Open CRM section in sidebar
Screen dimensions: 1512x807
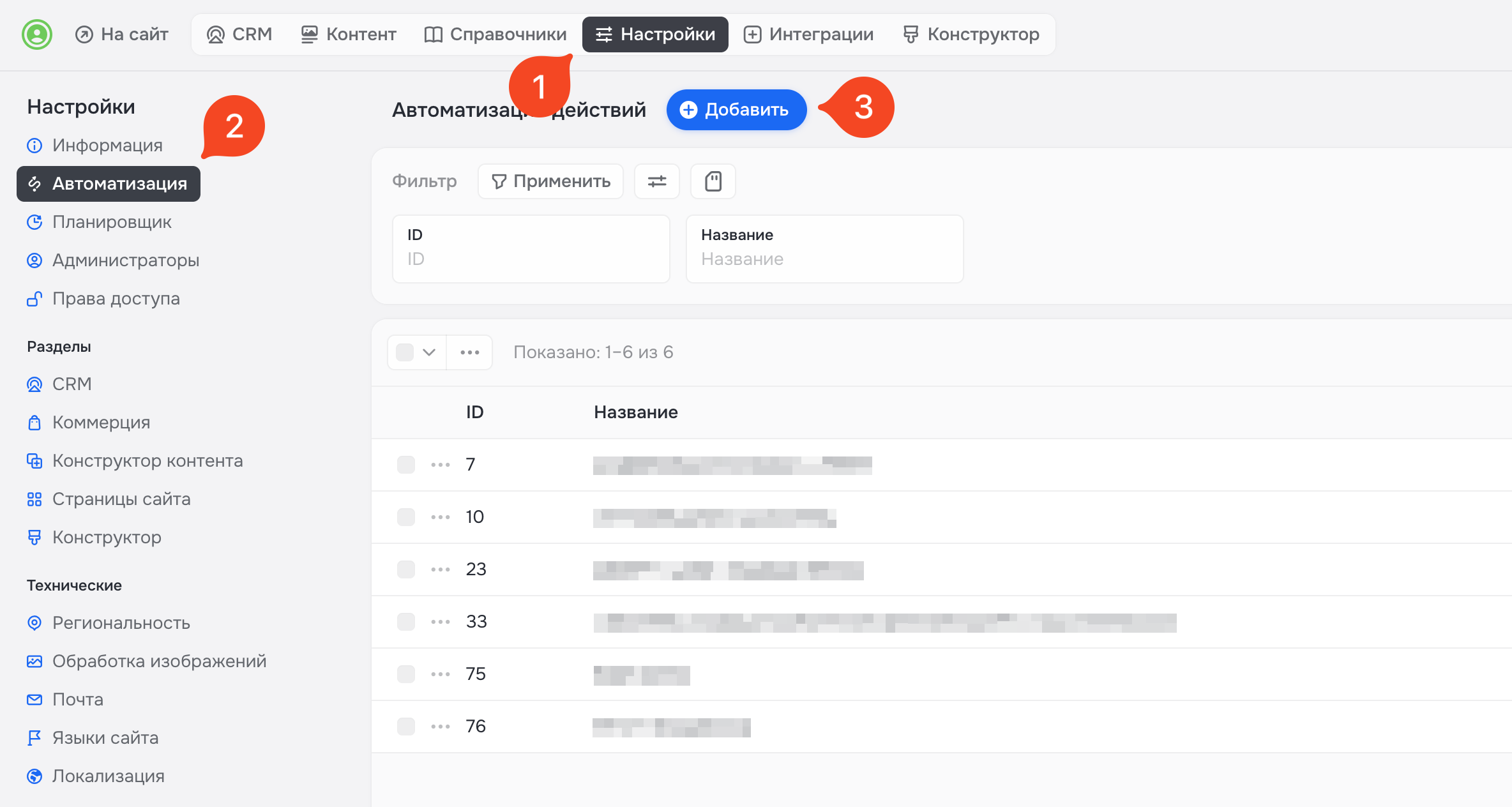(59, 384)
